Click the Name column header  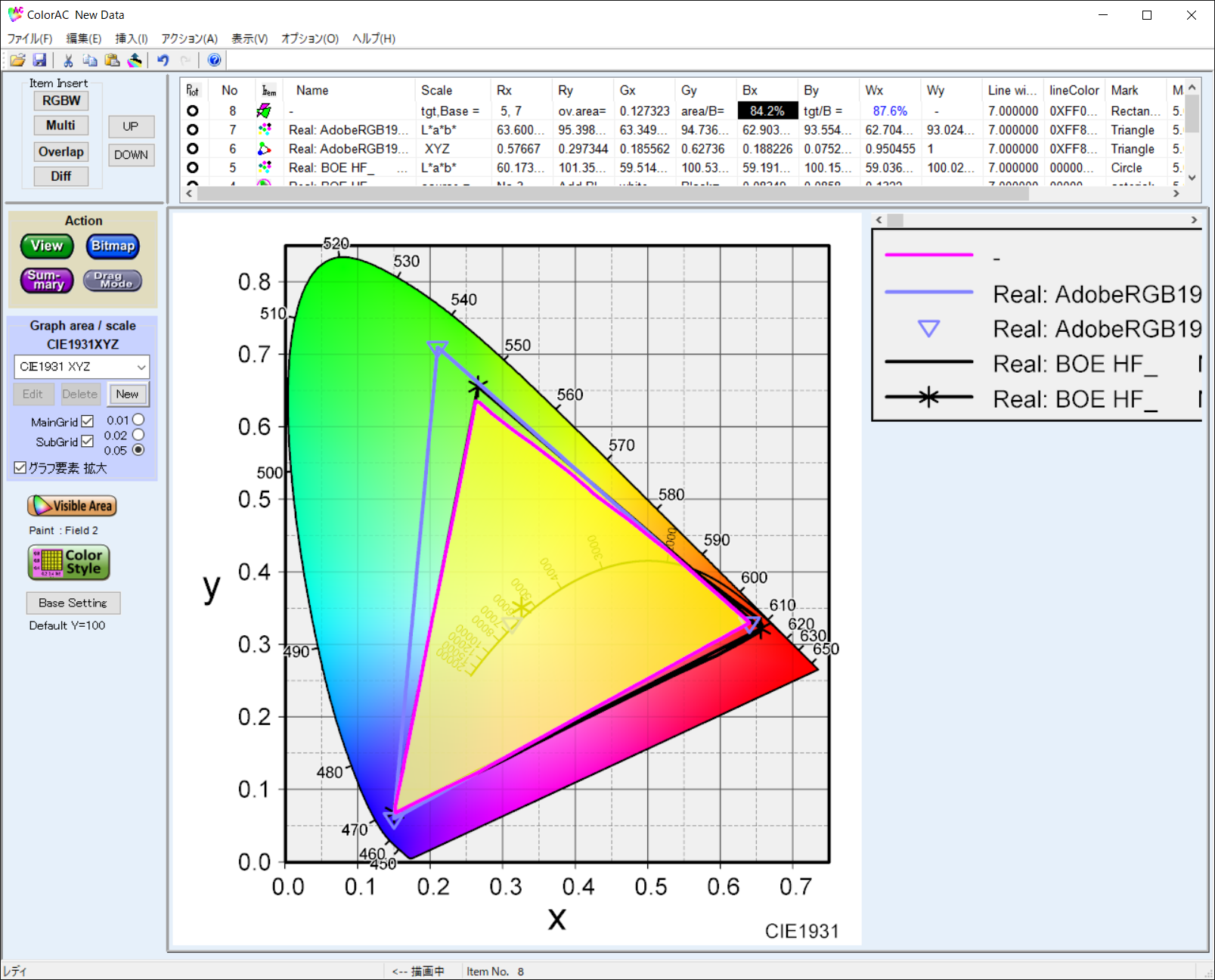tap(349, 91)
